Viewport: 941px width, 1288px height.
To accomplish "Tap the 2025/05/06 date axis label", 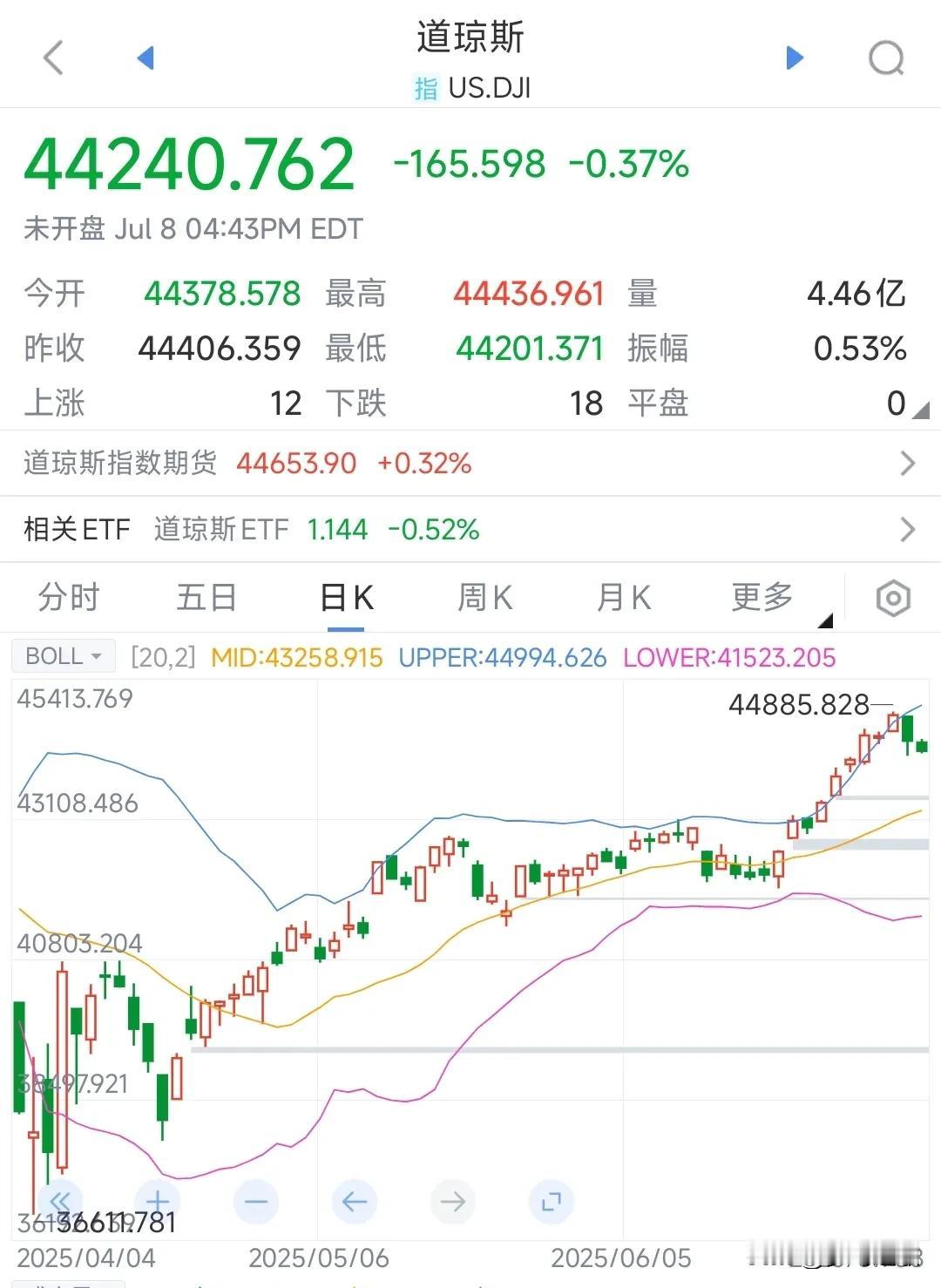I will (319, 1258).
